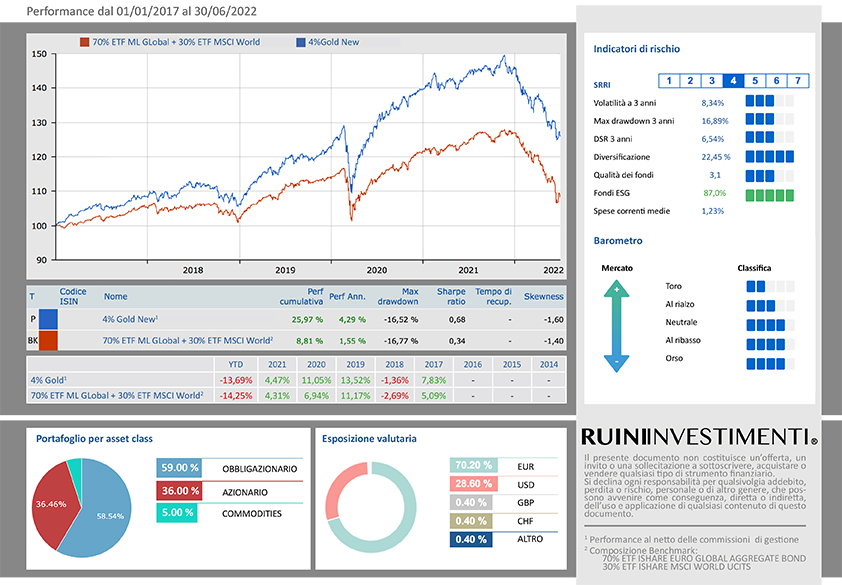The width and height of the screenshot is (842, 585).
Task: Click the Esposizione valutaria heading
Action: [x=369, y=439]
